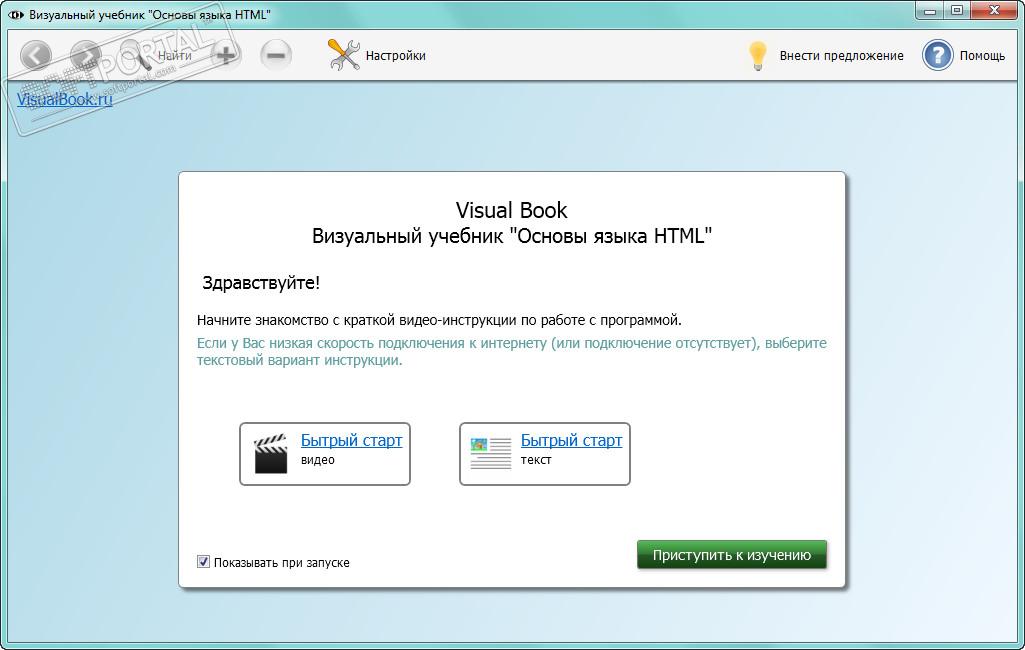The image size is (1025, 650).
Task: Go back with the left arrow button
Action: click(36, 56)
